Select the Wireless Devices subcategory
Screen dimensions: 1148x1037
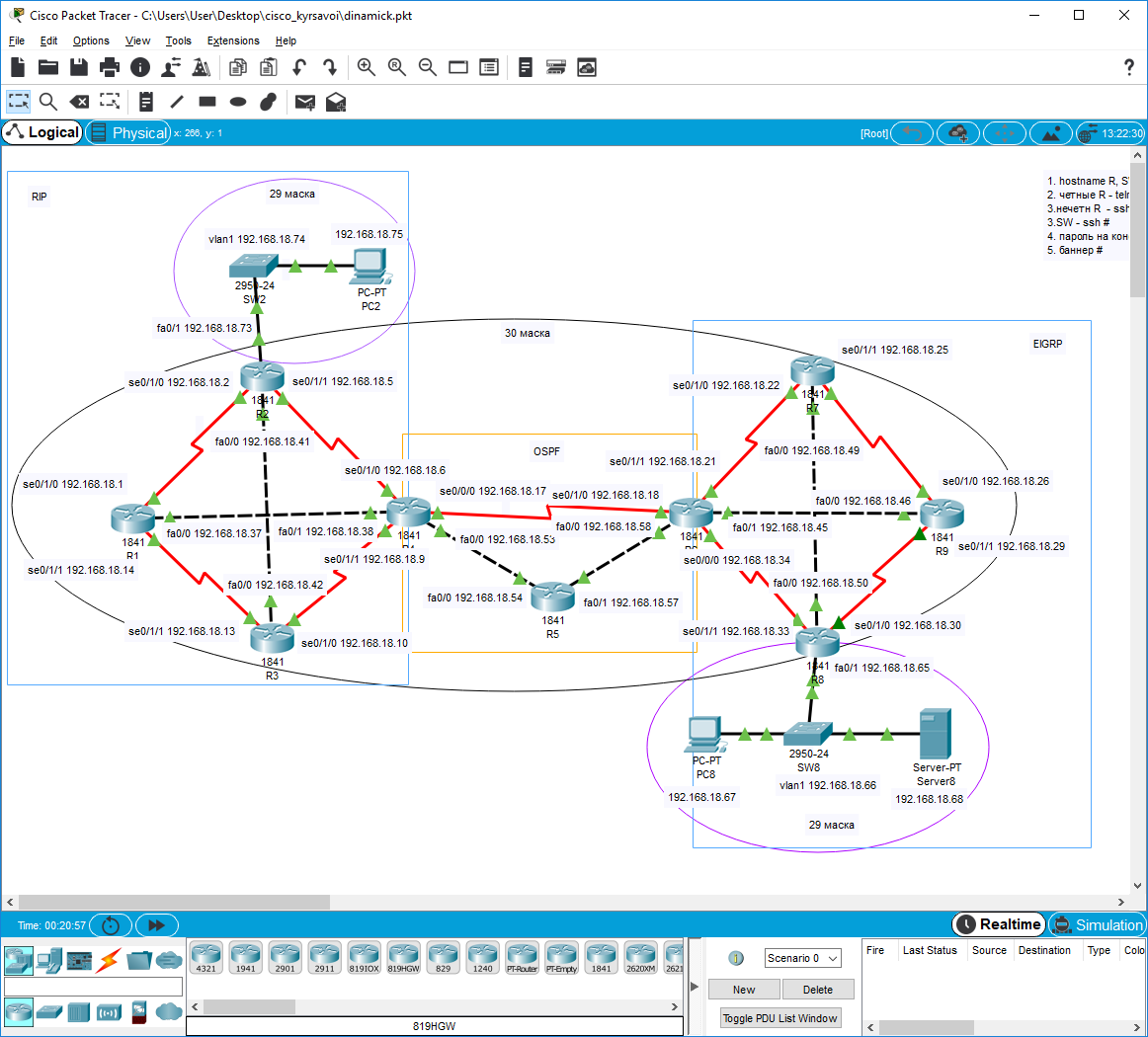(109, 1012)
